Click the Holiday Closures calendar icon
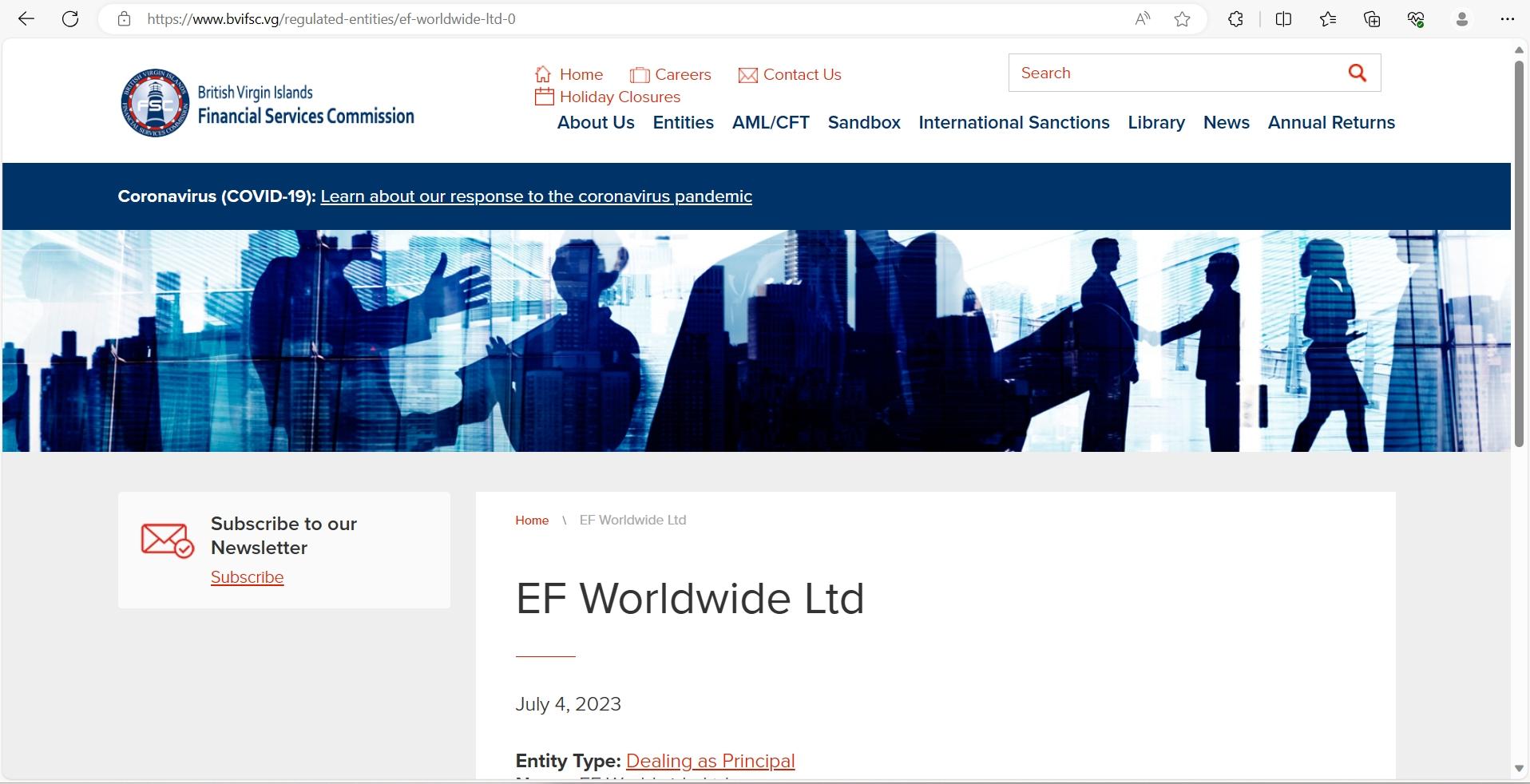 [x=544, y=97]
